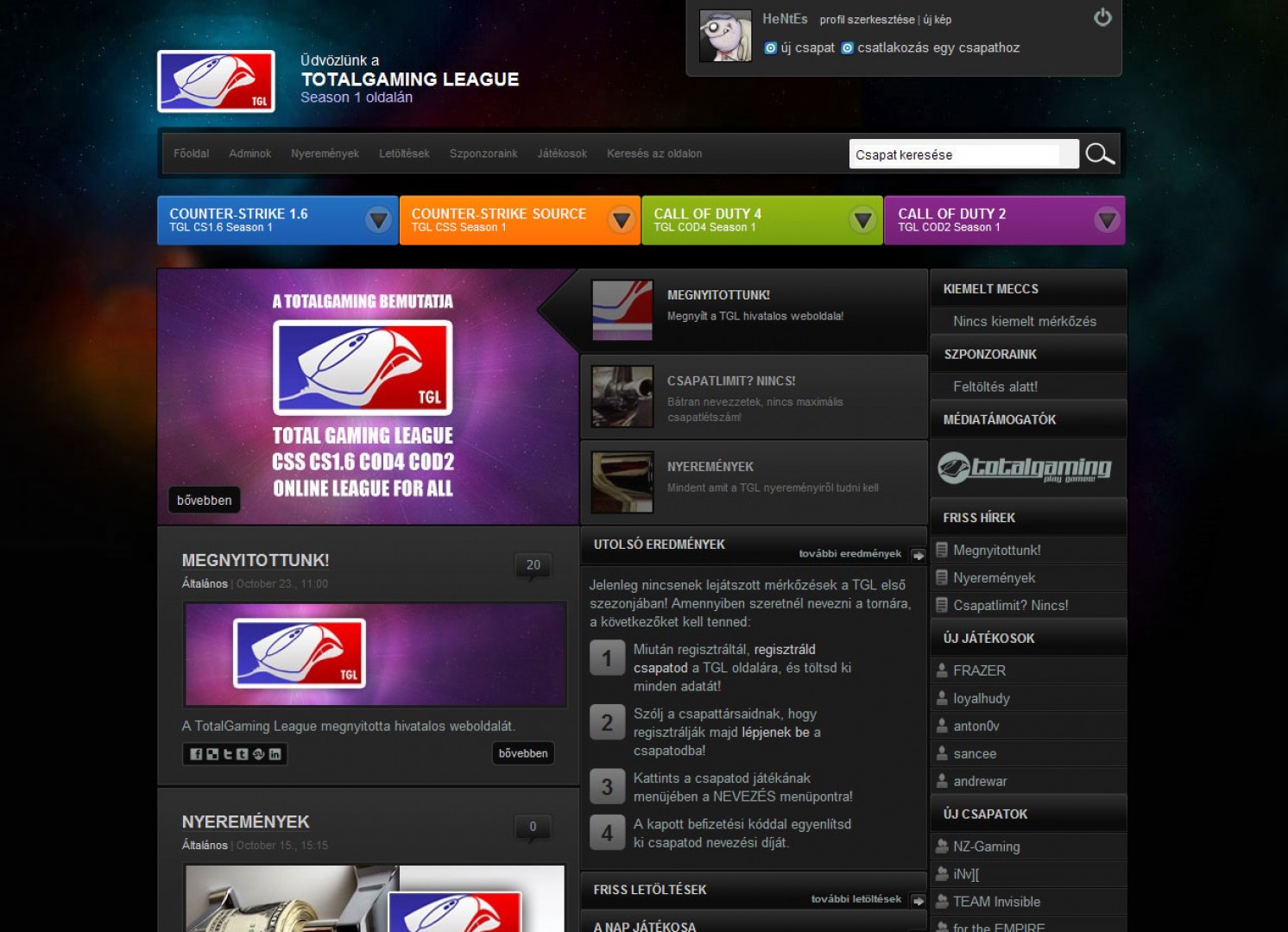Open the Főoldal menu item
Viewport: 1288px width, 932px height.
191,154
